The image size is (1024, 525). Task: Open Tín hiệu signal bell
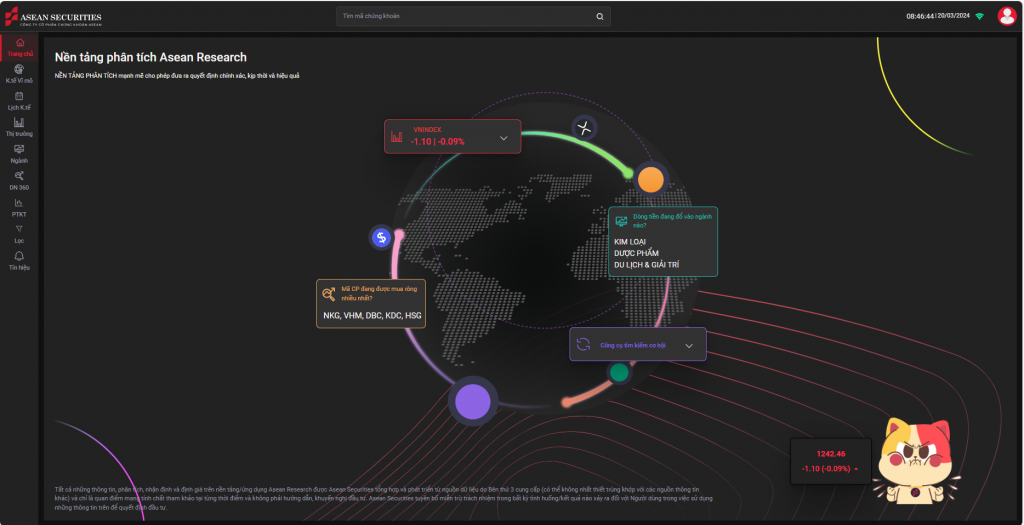[x=20, y=261]
